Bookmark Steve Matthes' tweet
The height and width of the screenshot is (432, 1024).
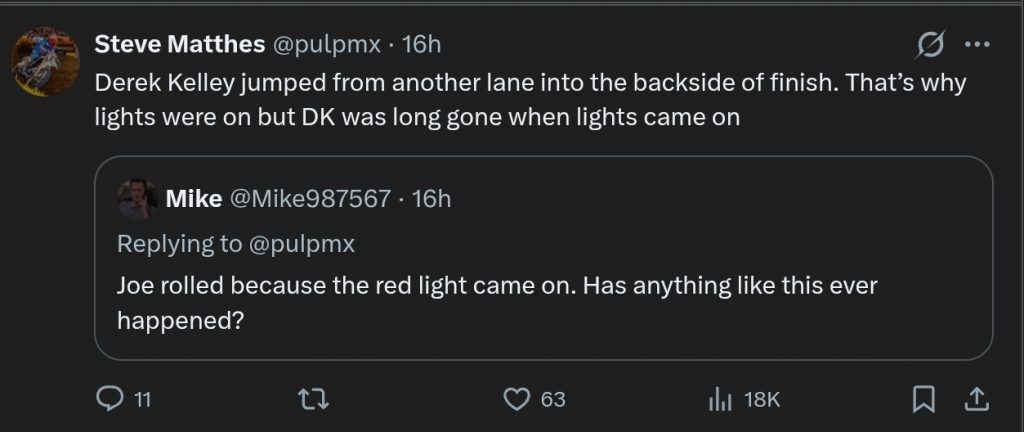pos(922,399)
